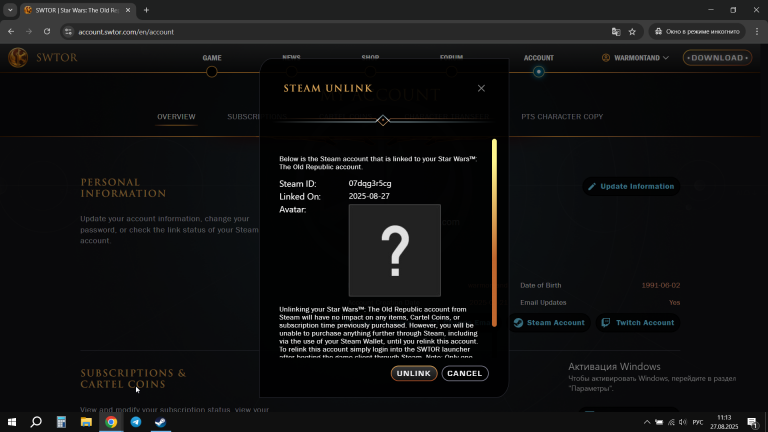This screenshot has width=768, height=432.
Task: Dismiss dialog with the CANCEL button
Action: tap(465, 373)
